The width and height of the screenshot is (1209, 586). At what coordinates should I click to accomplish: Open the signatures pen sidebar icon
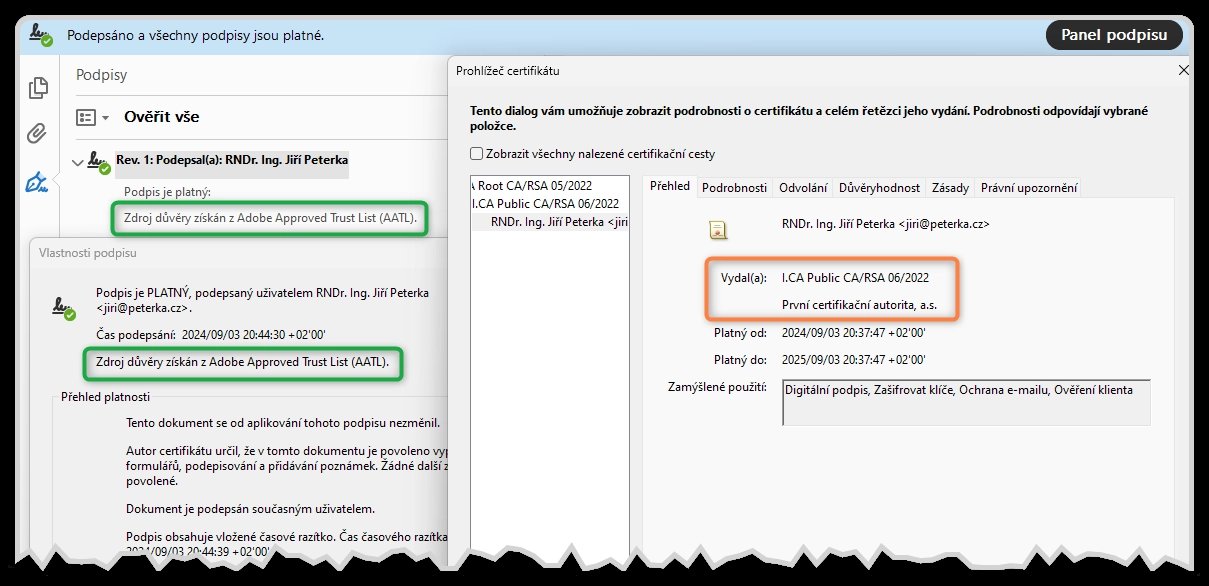coord(38,183)
